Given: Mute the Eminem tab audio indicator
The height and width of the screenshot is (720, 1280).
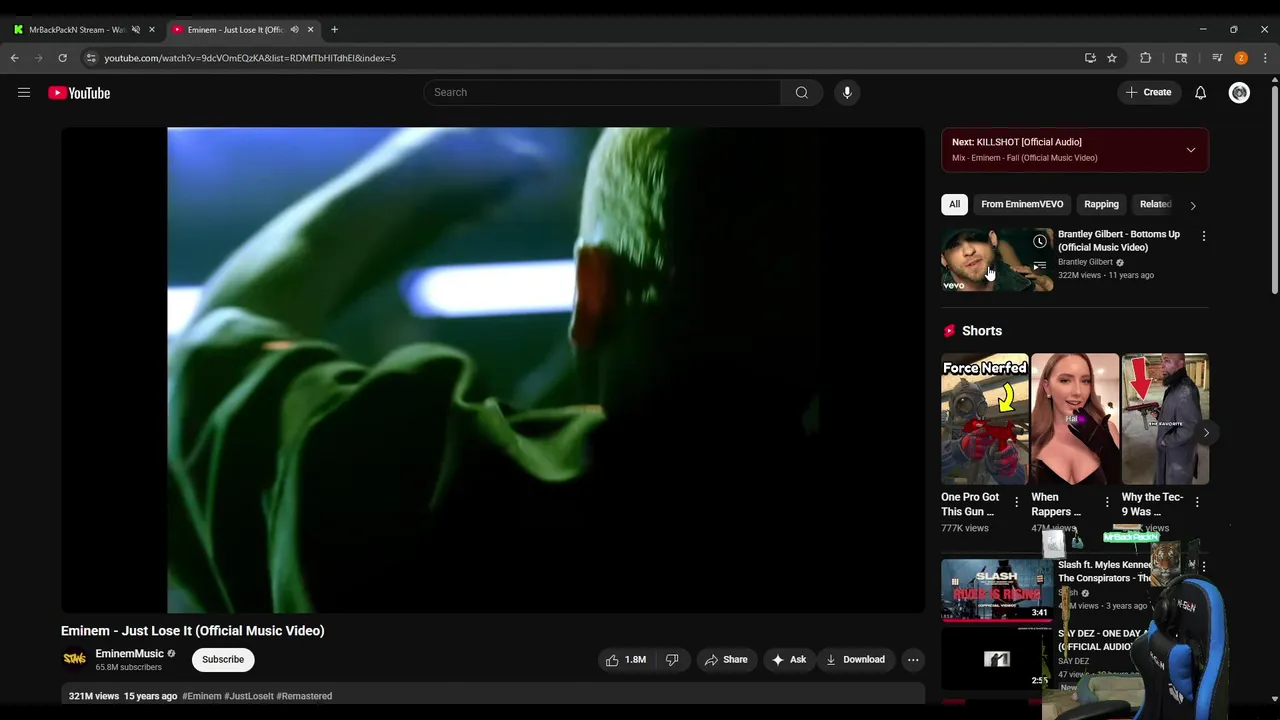Looking at the screenshot, I should 294,29.
